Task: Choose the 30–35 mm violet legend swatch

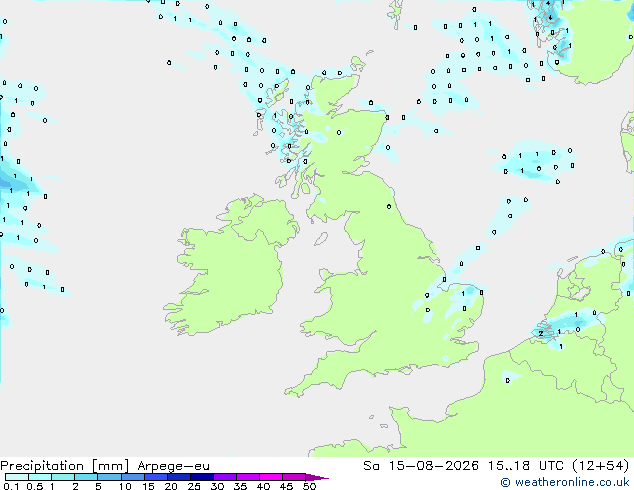Action: 224,477
